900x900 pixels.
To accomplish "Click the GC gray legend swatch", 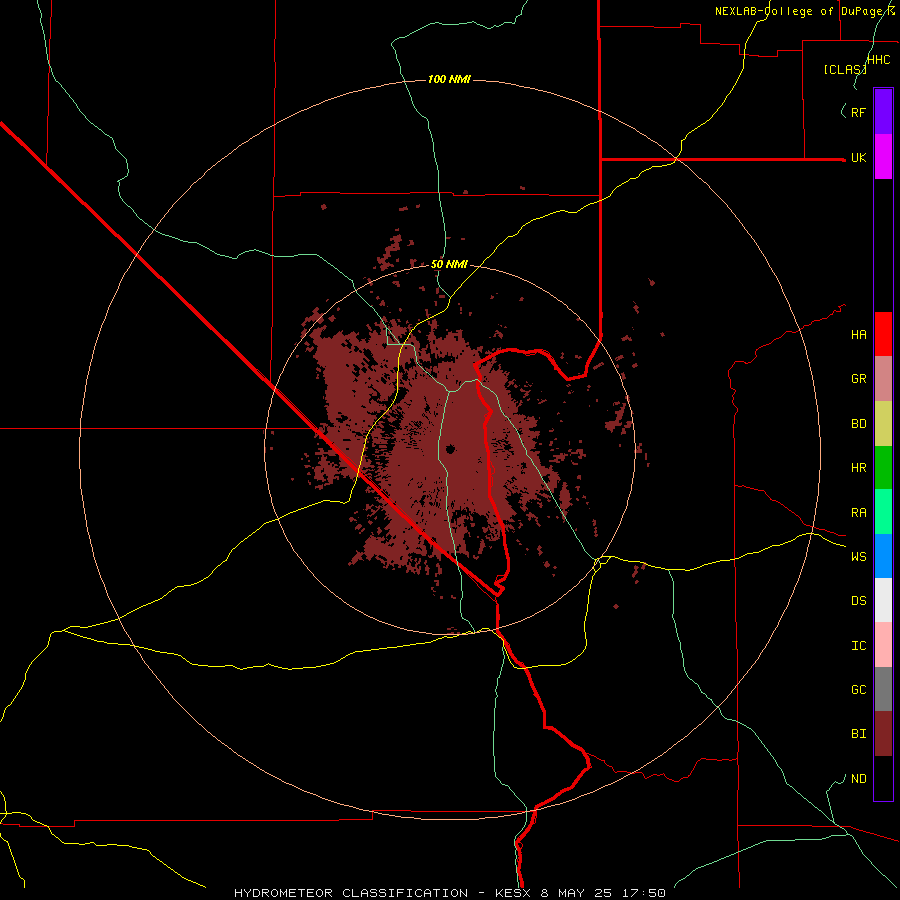I will [883, 689].
